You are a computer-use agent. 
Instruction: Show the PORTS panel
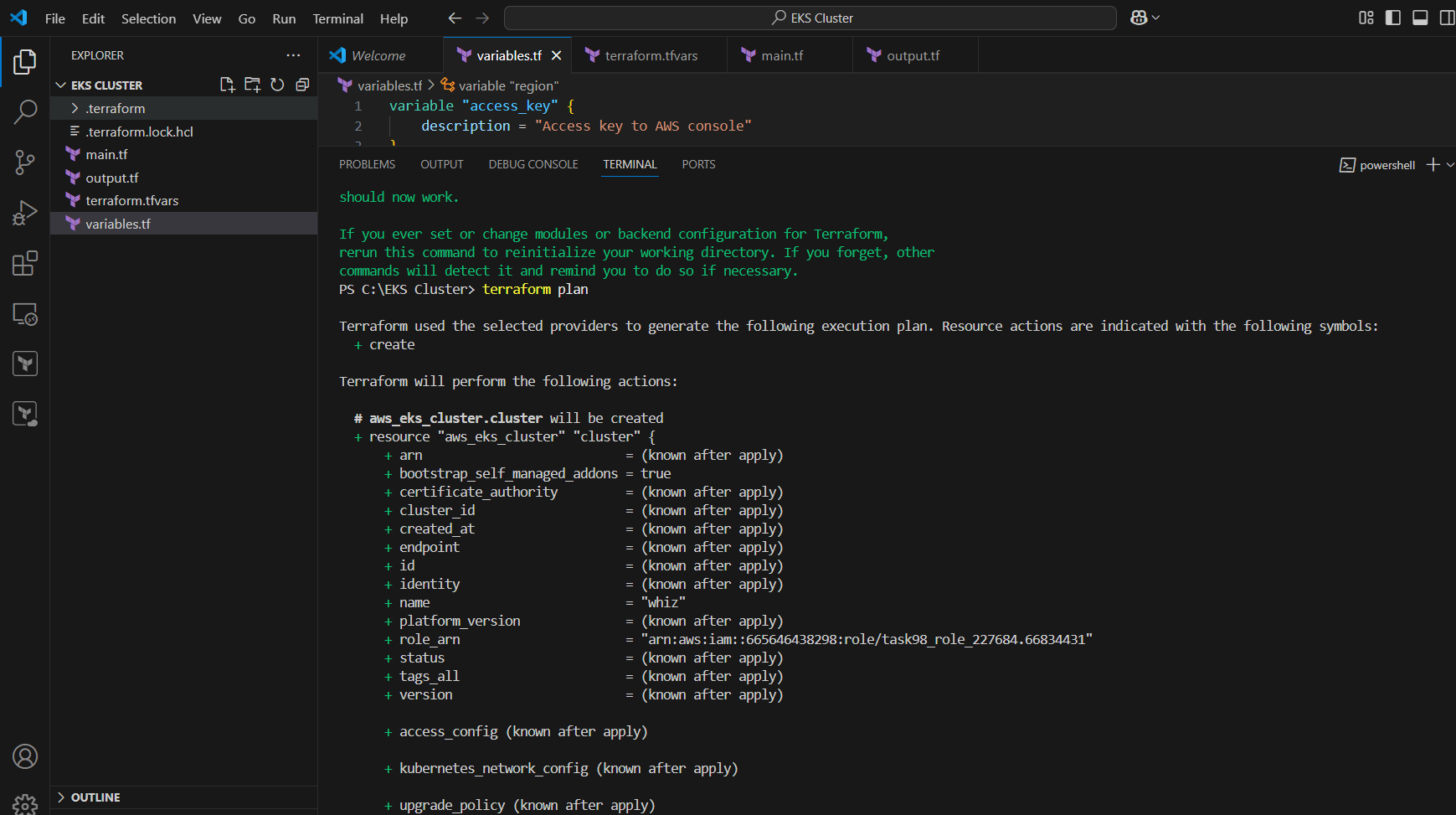click(x=698, y=164)
